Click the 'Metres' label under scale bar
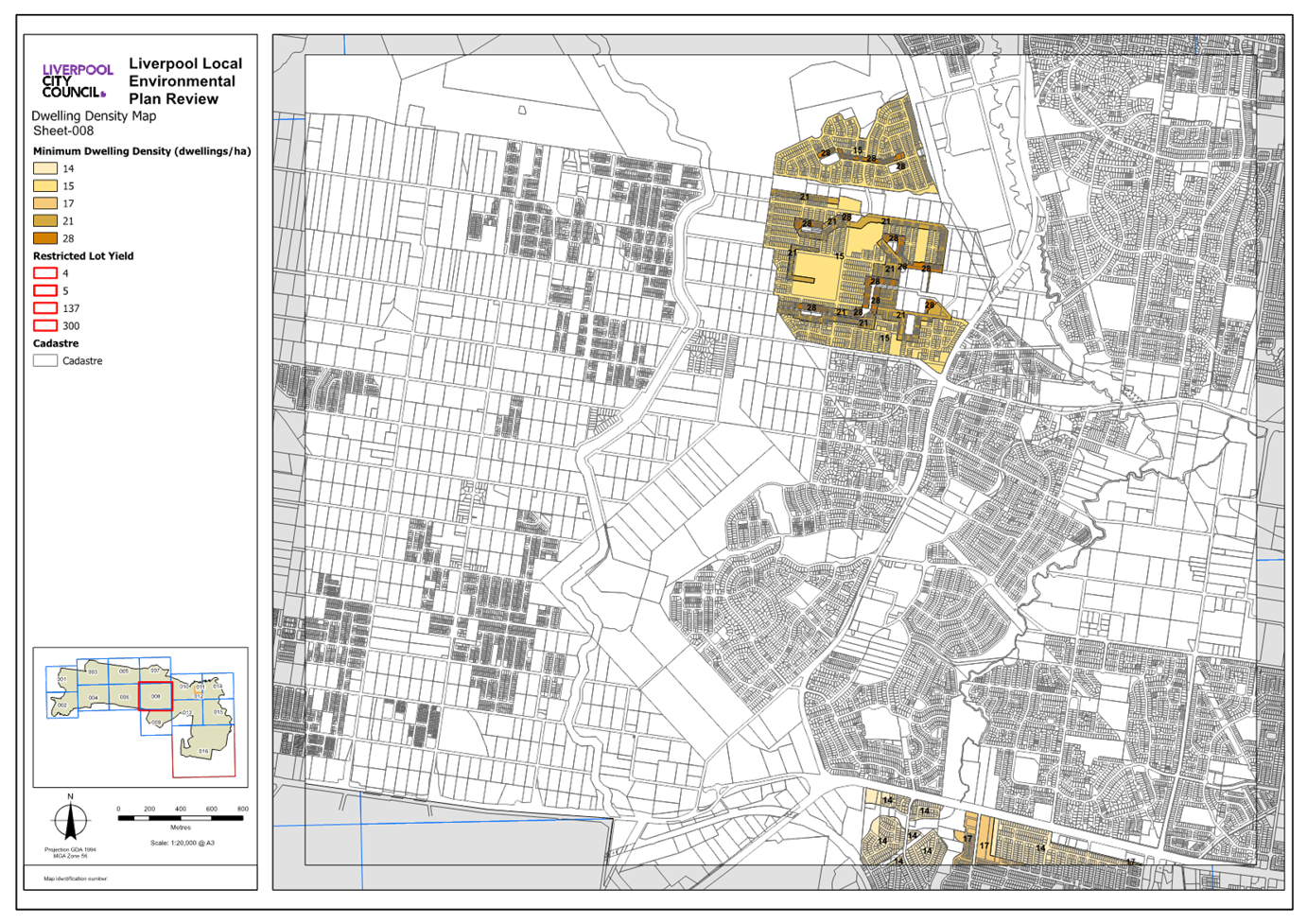1307x924 pixels. pos(181,828)
